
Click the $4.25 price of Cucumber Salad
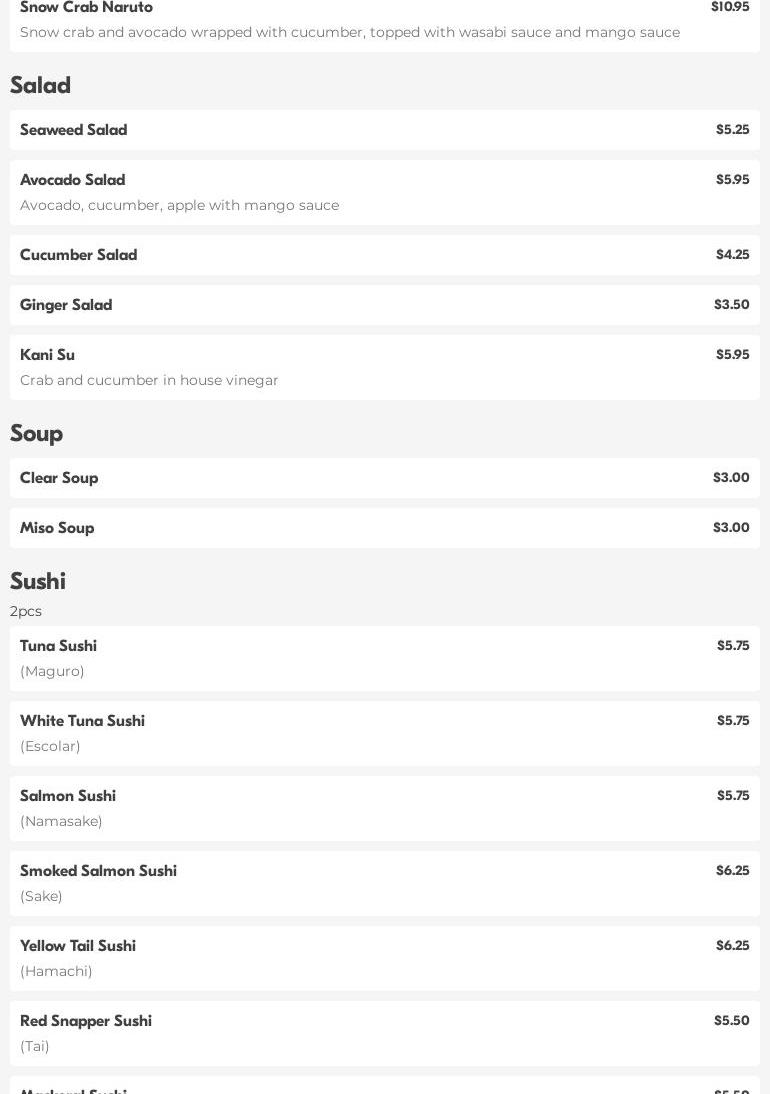tap(732, 255)
